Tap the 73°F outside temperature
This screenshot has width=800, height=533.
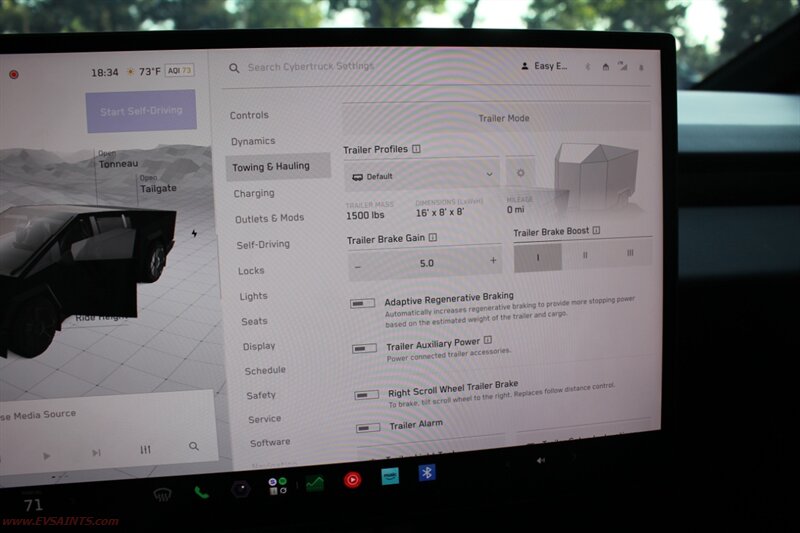149,71
